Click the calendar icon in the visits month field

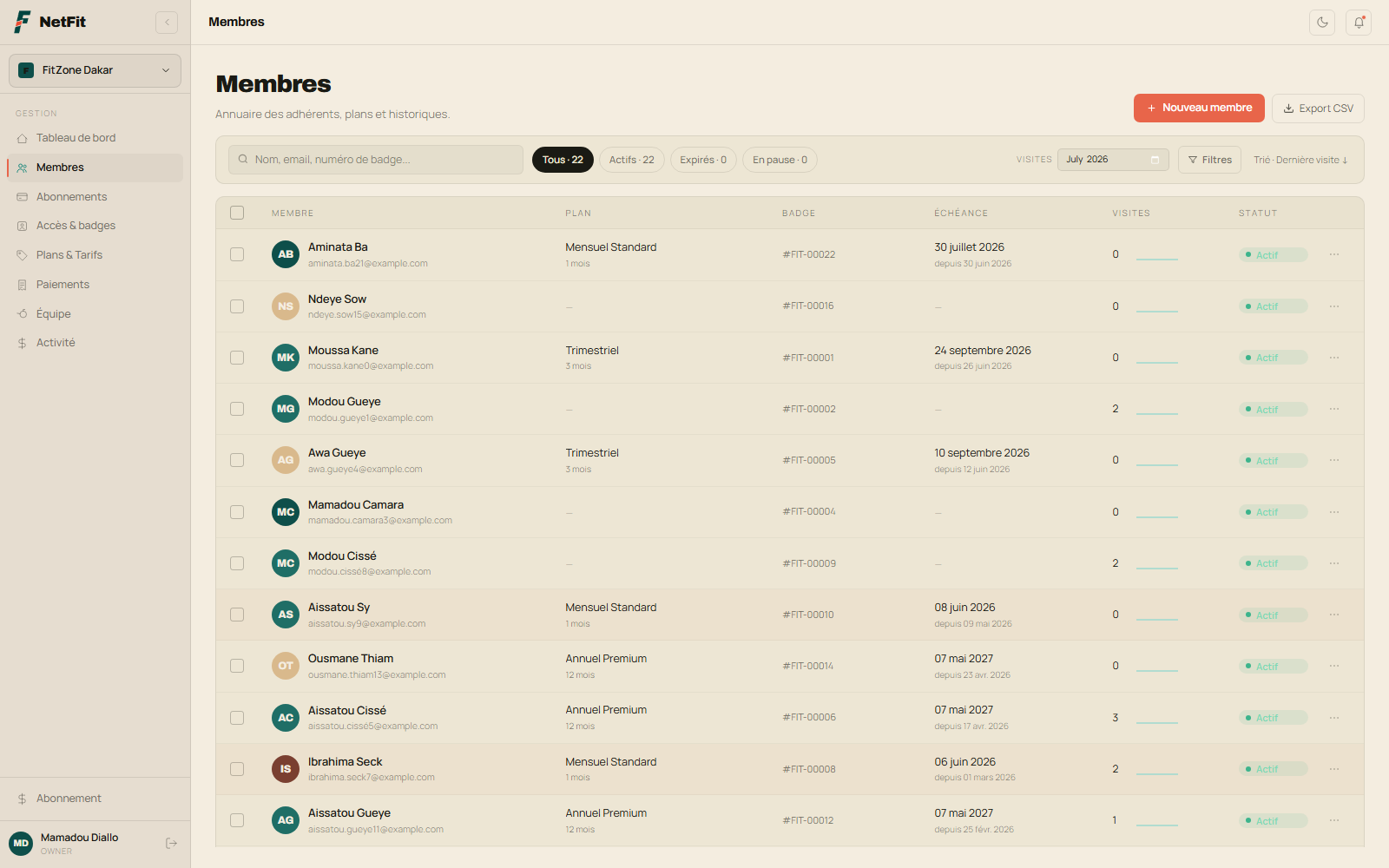pos(1155,160)
